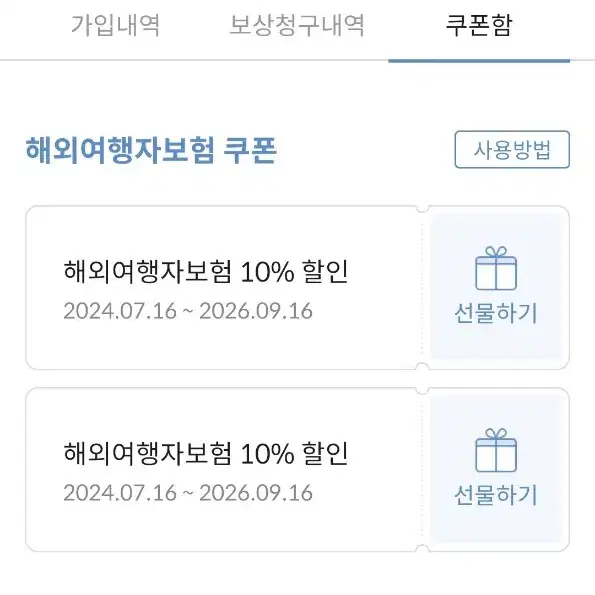Tap gift box icon on first coupon

point(496,268)
